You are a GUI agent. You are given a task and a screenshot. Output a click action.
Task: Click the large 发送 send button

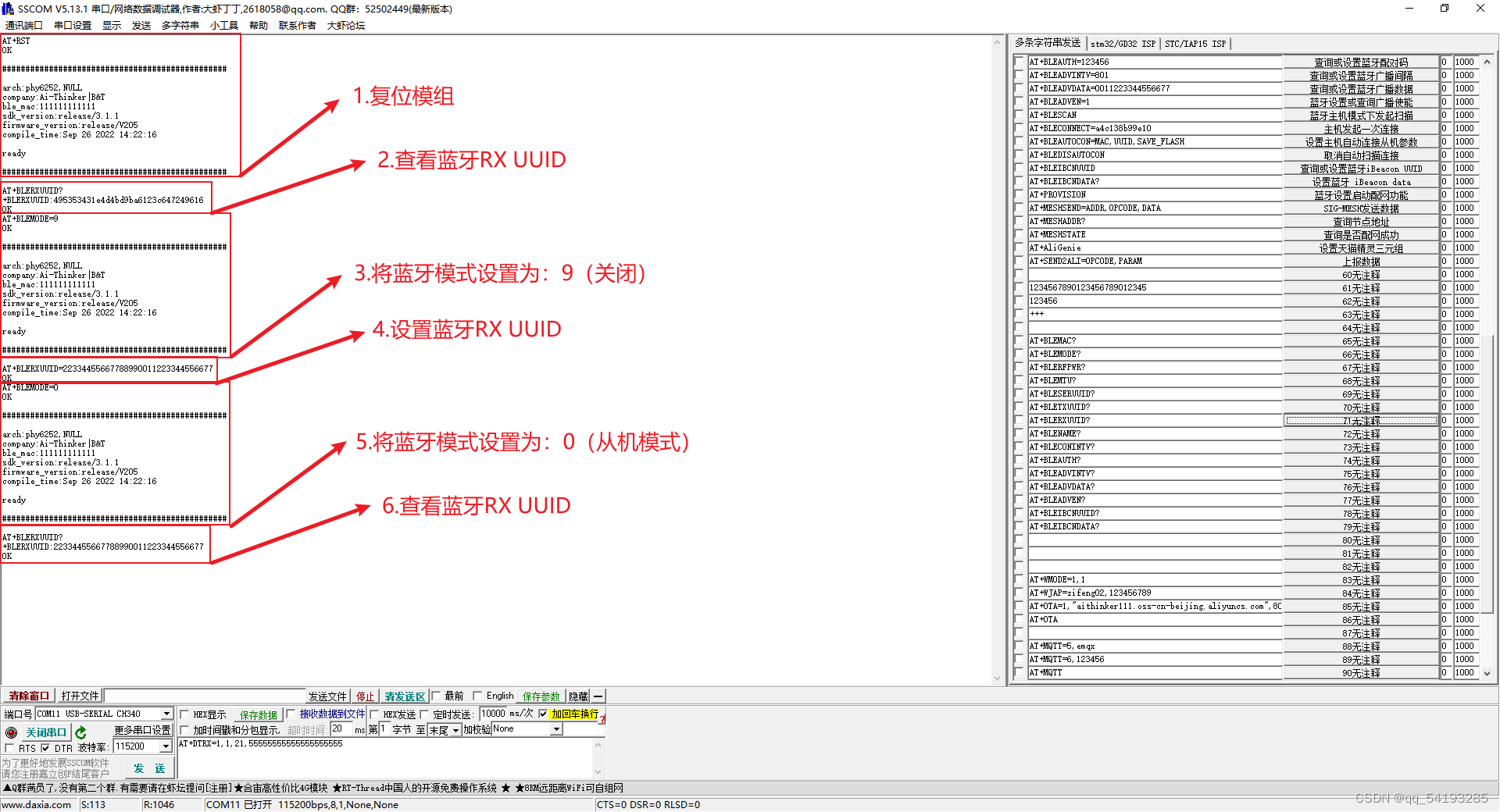tap(149, 768)
